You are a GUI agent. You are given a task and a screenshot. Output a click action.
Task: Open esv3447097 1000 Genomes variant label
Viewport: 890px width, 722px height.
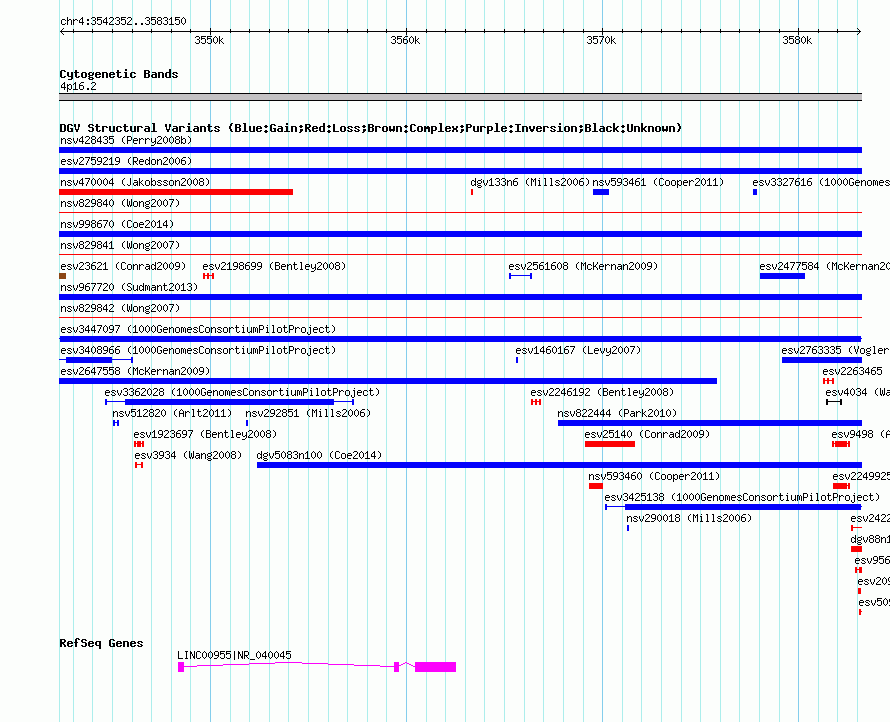pyautogui.click(x=198, y=329)
